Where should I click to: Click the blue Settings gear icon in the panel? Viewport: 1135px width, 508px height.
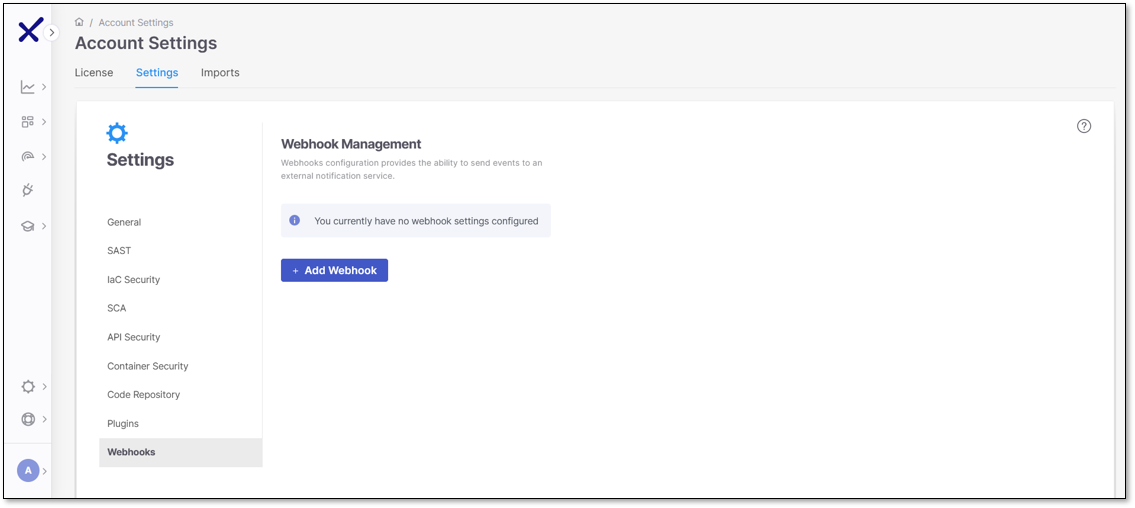[117, 133]
